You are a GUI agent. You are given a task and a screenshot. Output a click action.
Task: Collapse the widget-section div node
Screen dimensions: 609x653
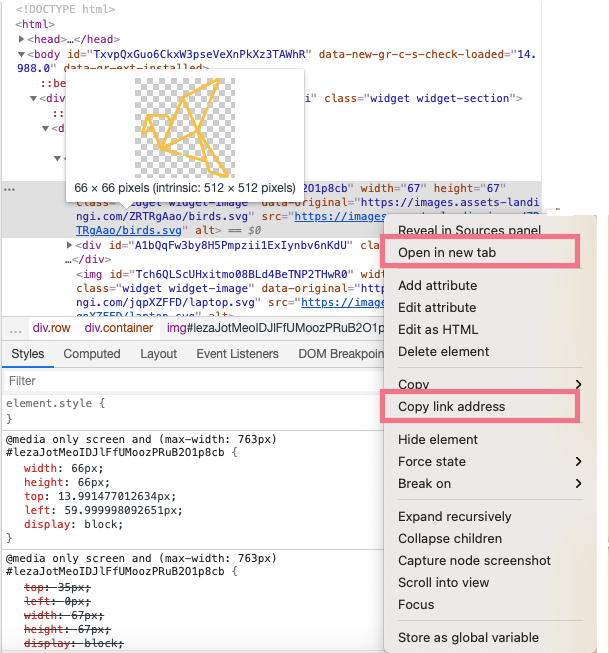pyautogui.click(x=34, y=99)
